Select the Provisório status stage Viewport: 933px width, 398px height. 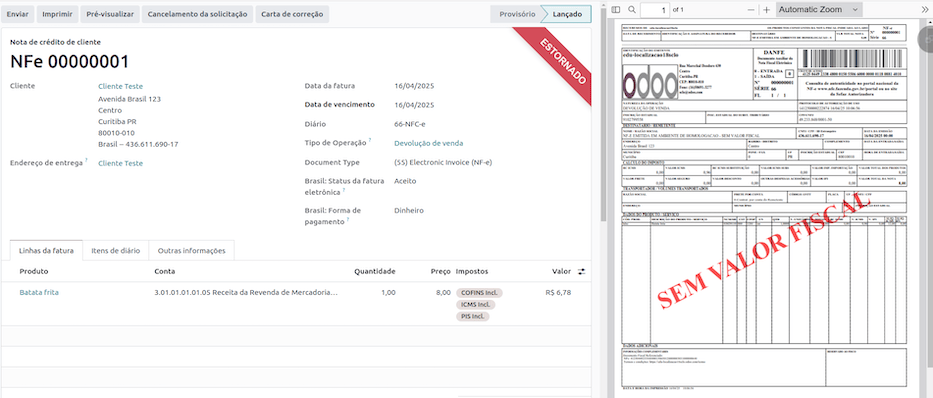(516, 14)
